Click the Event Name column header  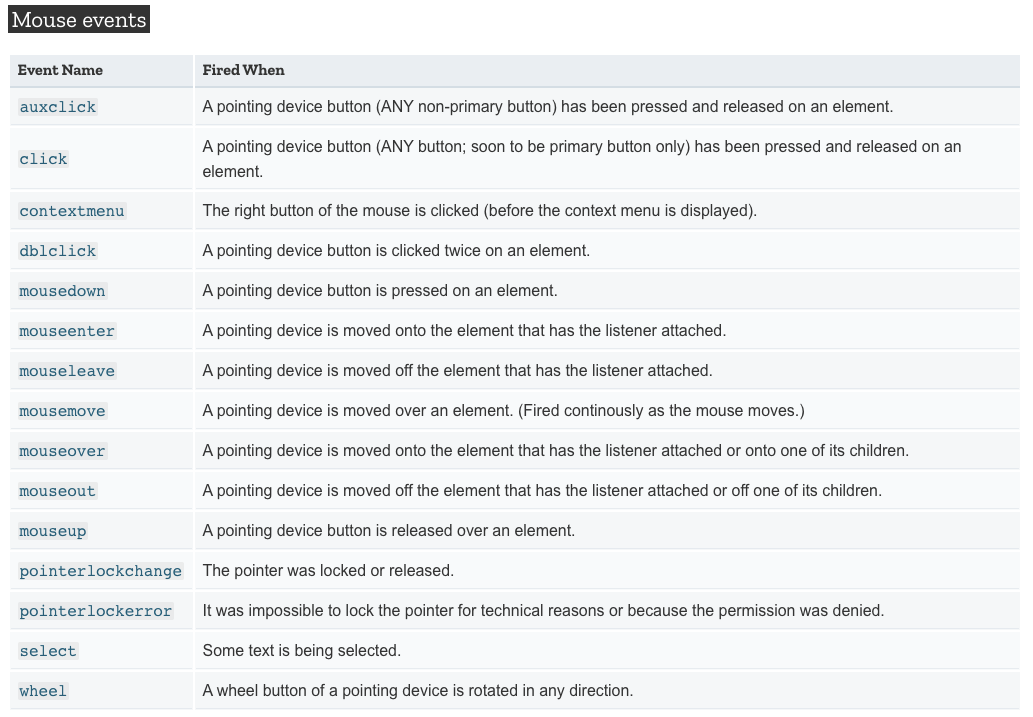(60, 71)
